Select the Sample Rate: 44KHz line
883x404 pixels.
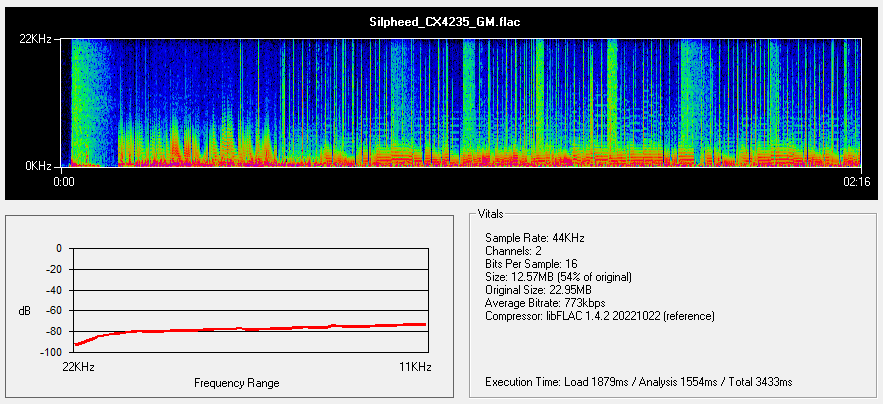point(534,237)
